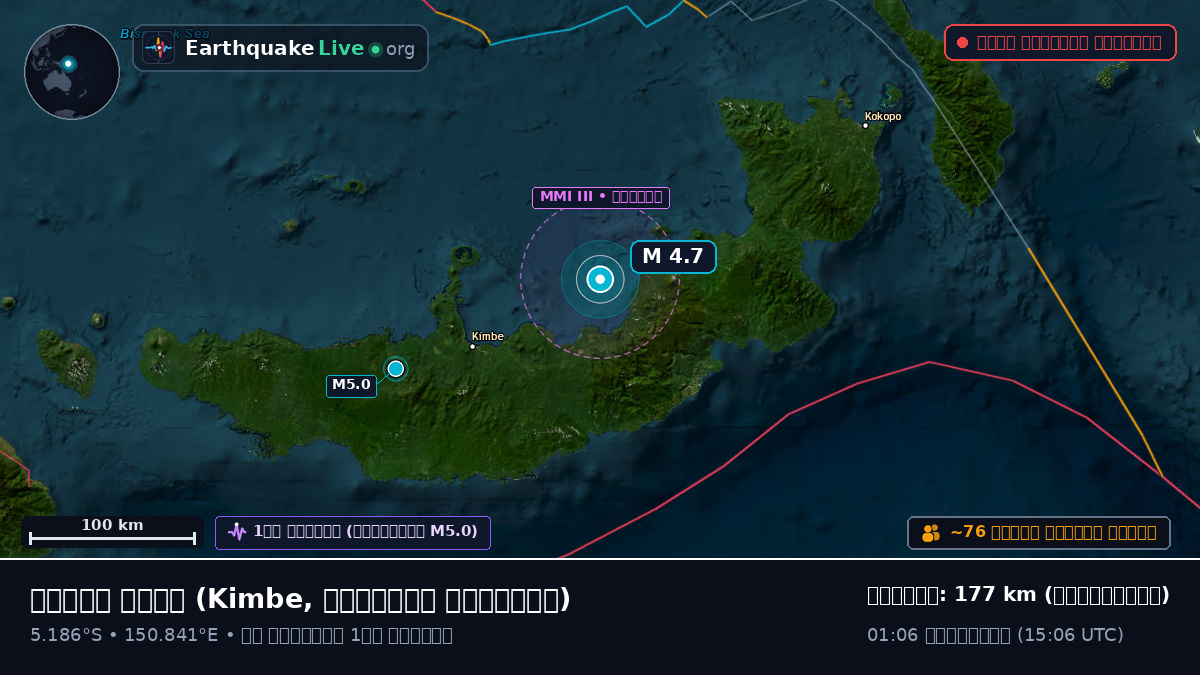Click the red alert badge at top right
Screen dimensions: 1200x675
pyautogui.click(x=1060, y=43)
